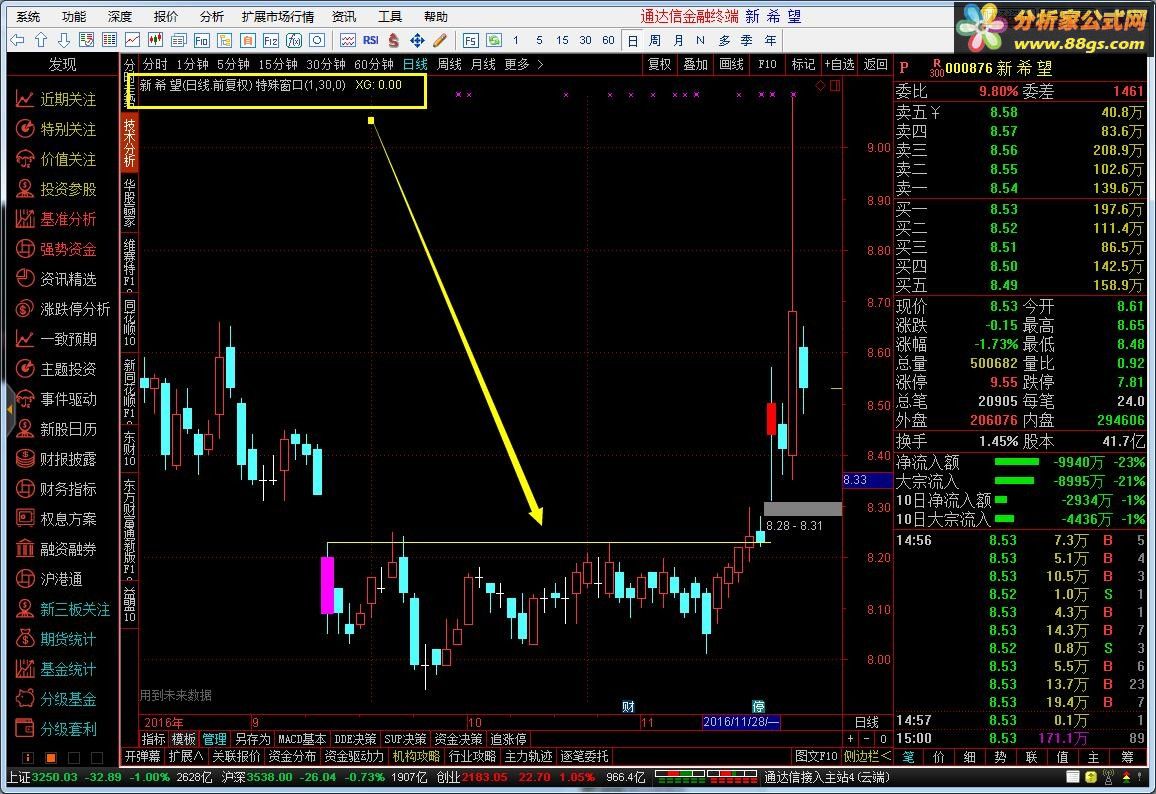
Task: Click the 2016/11/28 date marker on time axis
Action: tap(741, 722)
